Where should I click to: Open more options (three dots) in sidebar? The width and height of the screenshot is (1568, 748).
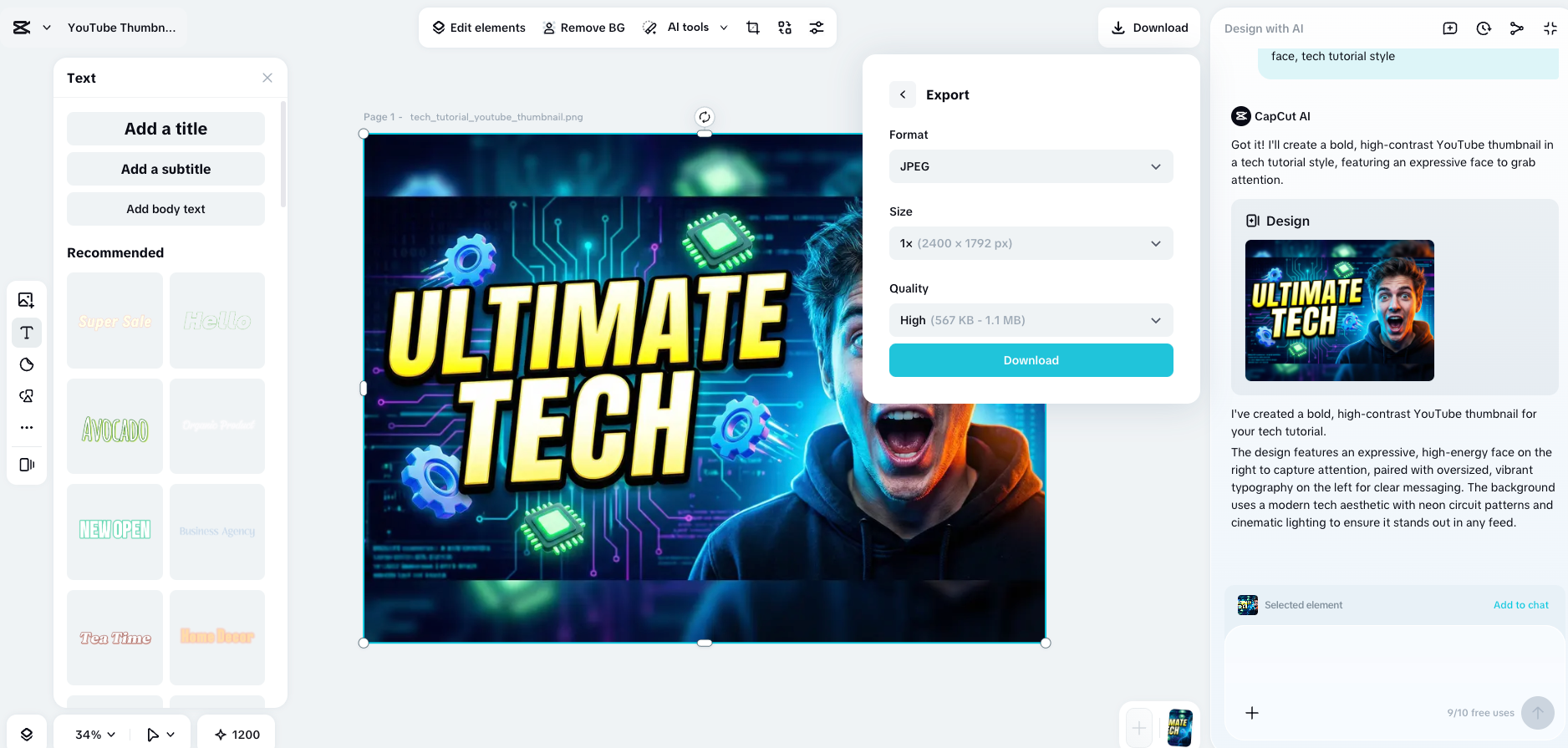pos(27,427)
